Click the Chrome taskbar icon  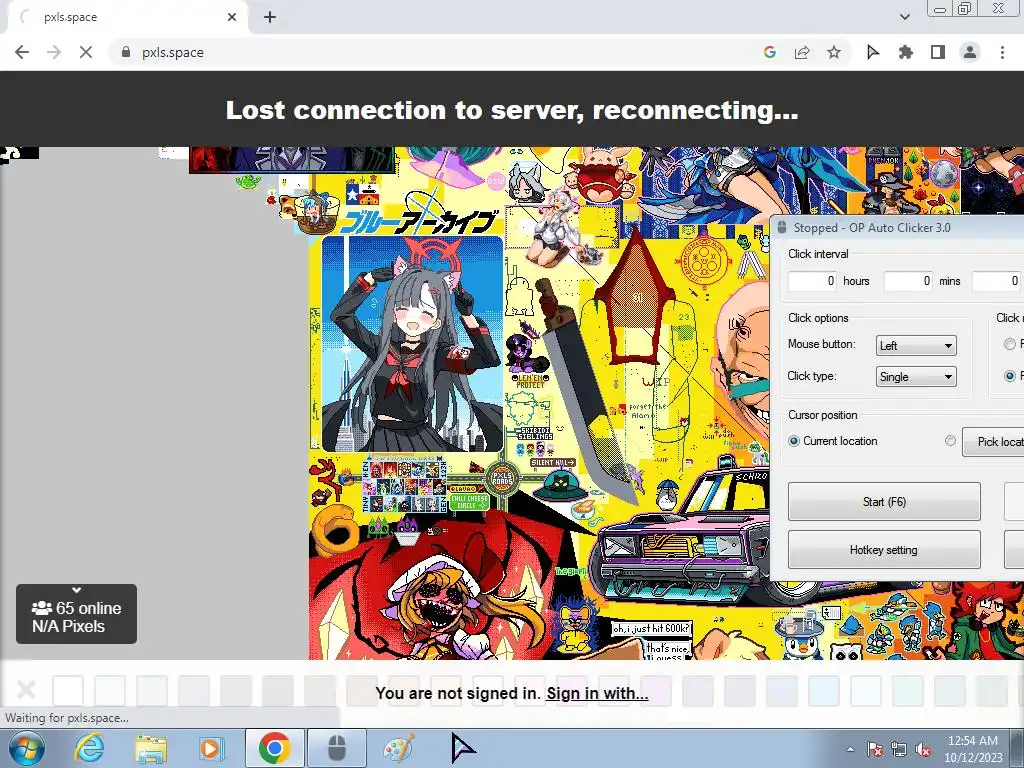(x=274, y=748)
